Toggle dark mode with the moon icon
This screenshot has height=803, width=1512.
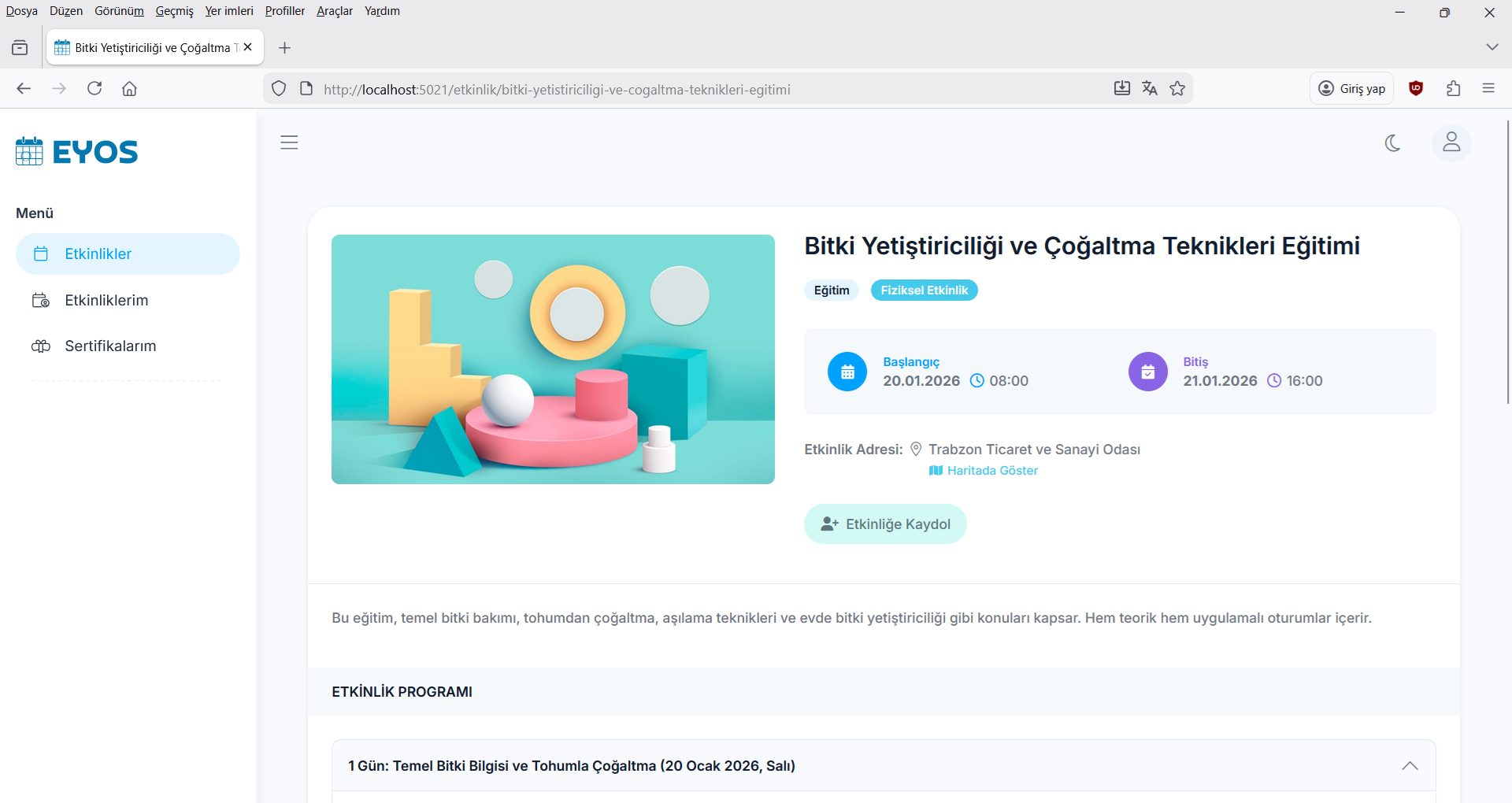(x=1392, y=143)
